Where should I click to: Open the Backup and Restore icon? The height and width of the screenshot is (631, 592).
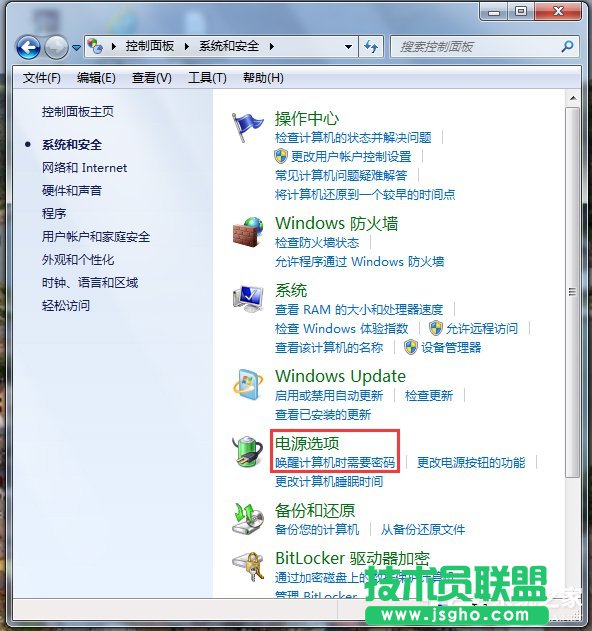pos(248,519)
